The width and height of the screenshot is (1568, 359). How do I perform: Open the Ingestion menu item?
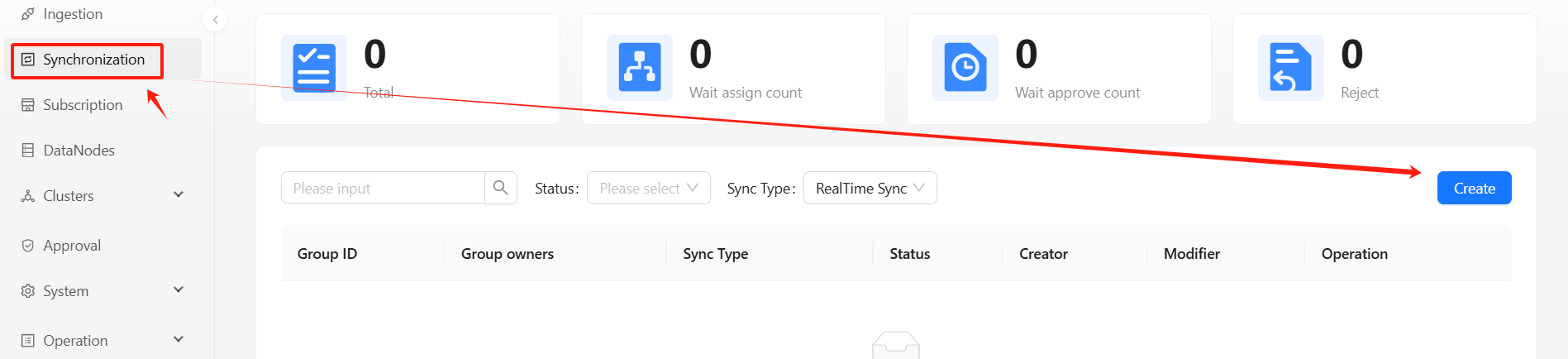point(73,14)
